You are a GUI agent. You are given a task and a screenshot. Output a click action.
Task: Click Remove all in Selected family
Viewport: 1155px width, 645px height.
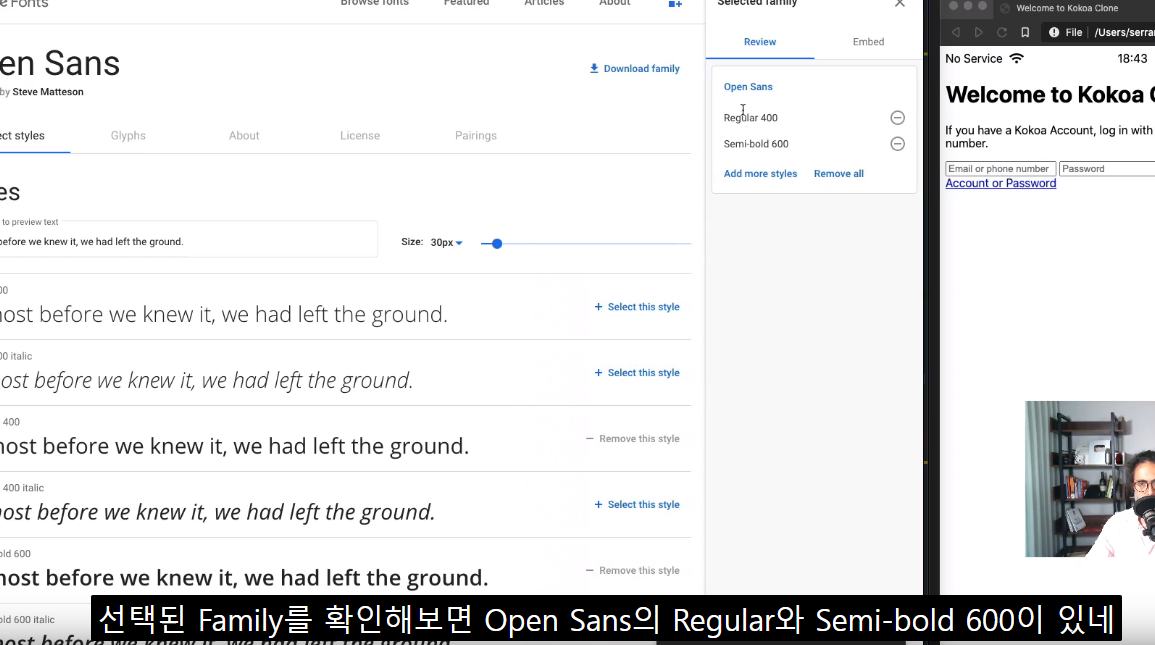tap(838, 174)
